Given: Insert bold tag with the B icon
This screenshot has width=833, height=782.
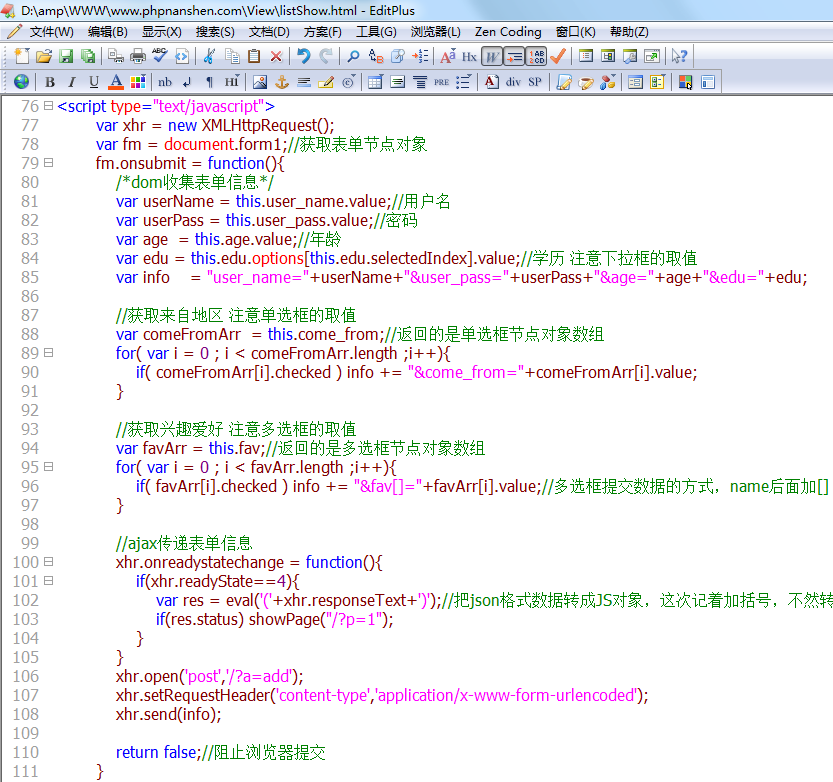Looking at the screenshot, I should pos(50,82).
